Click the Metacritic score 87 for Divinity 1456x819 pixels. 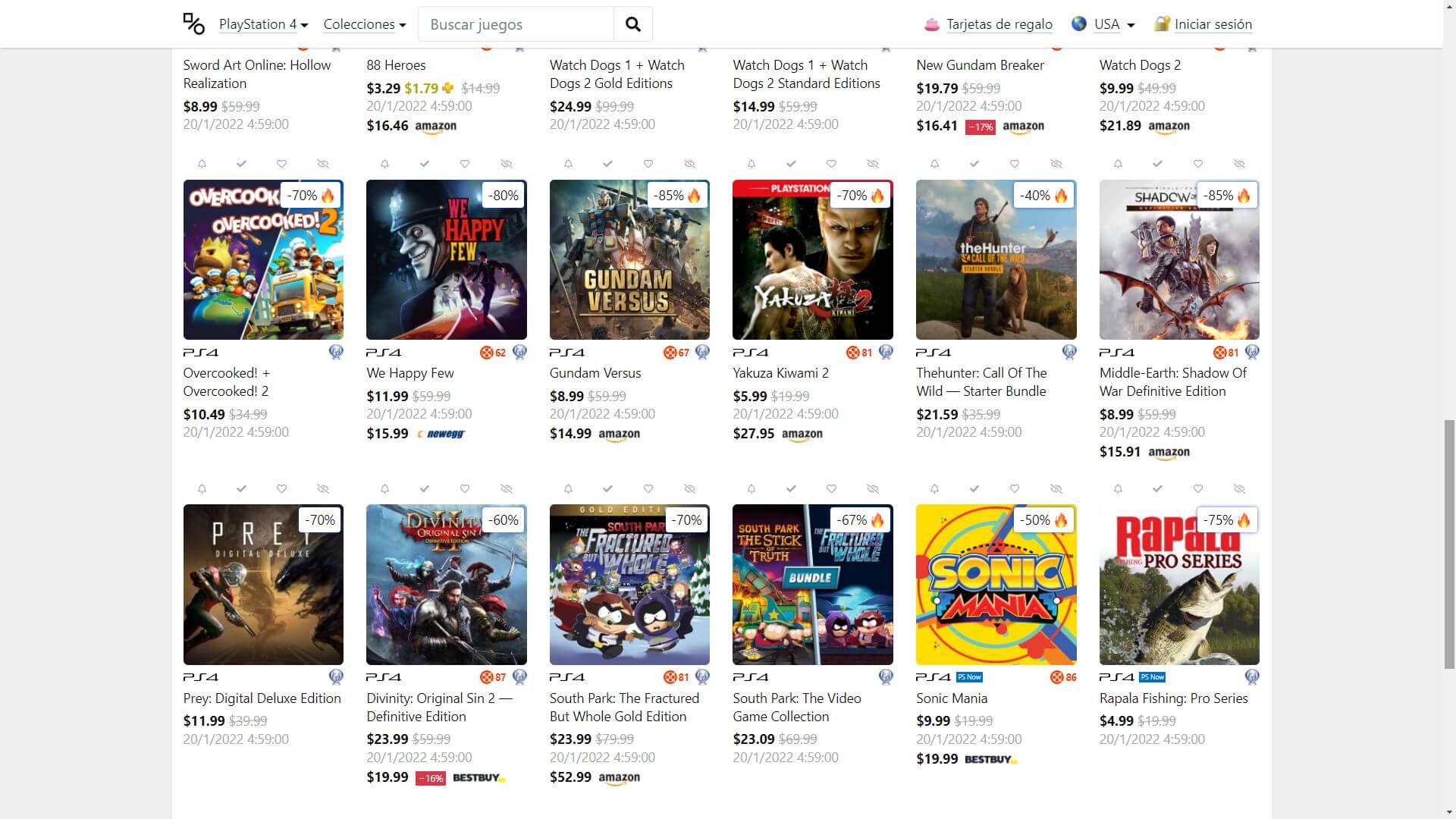[494, 677]
